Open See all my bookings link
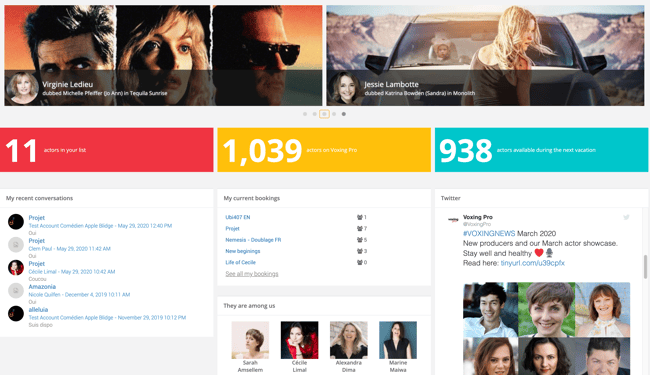Viewport: 650px width, 375px height. point(252,274)
